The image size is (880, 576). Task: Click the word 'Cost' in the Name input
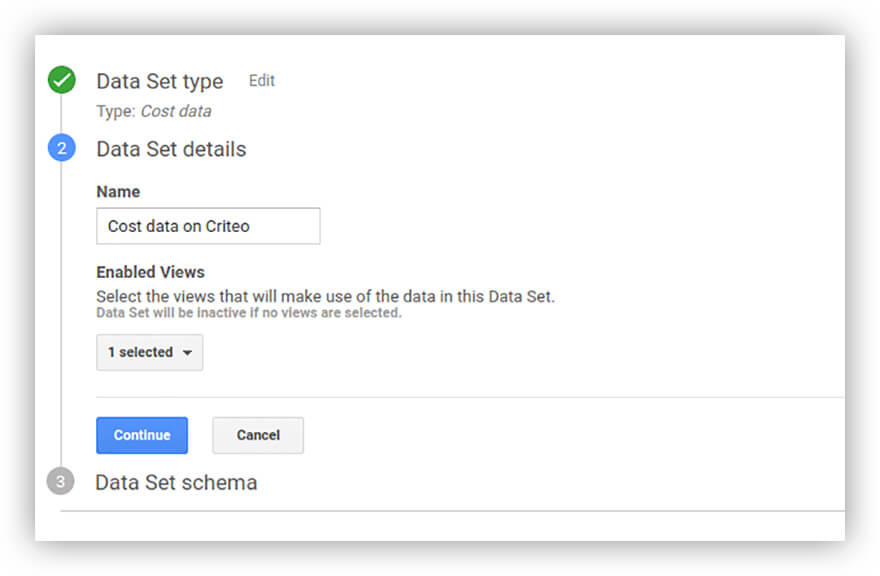124,226
